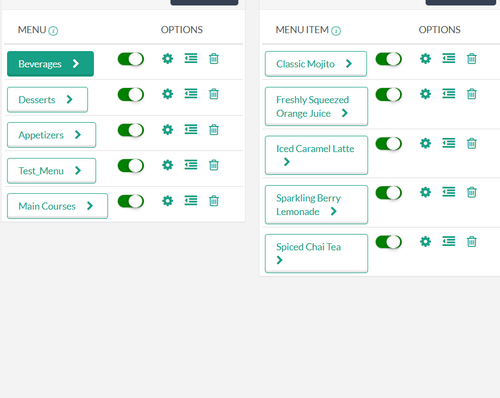Delete Test_Menu with trash icon
This screenshot has width=500, height=398.
click(x=214, y=165)
